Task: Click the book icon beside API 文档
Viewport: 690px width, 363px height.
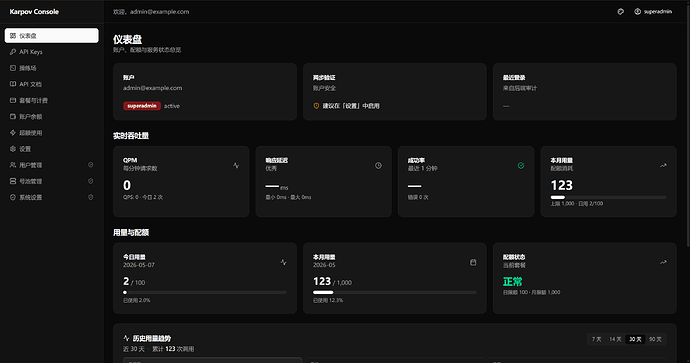Action: [x=13, y=84]
